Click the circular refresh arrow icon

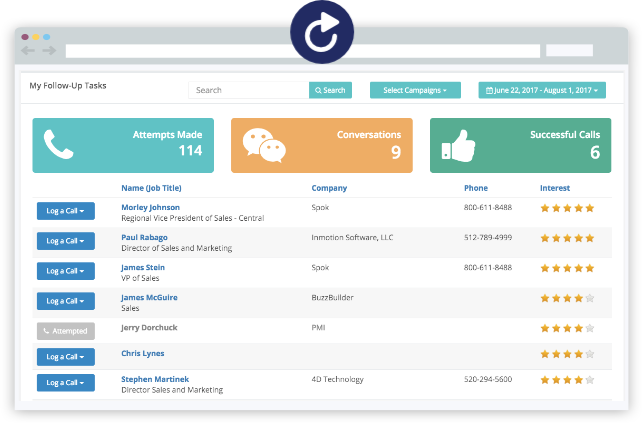point(322,32)
